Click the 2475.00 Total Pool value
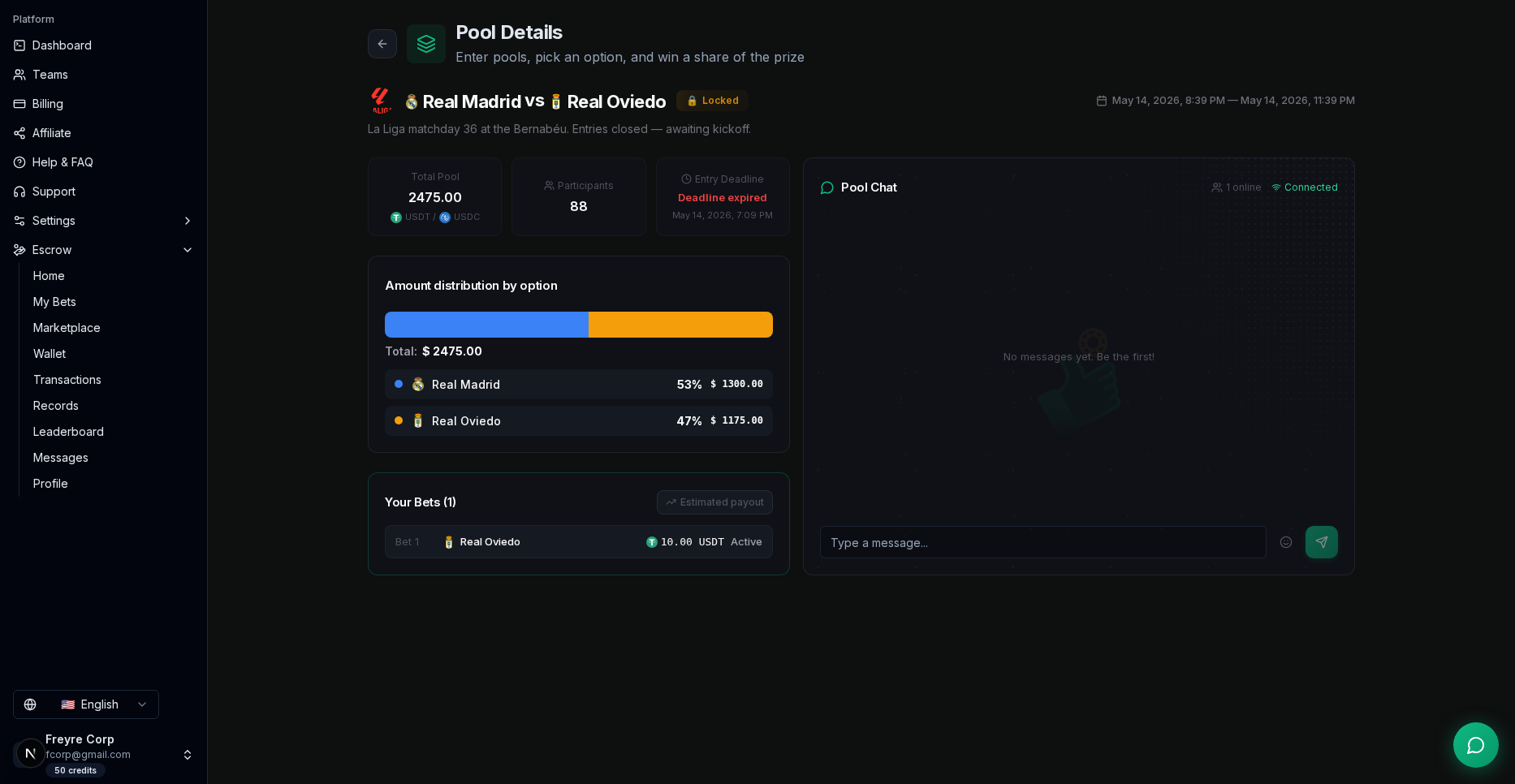 [435, 197]
